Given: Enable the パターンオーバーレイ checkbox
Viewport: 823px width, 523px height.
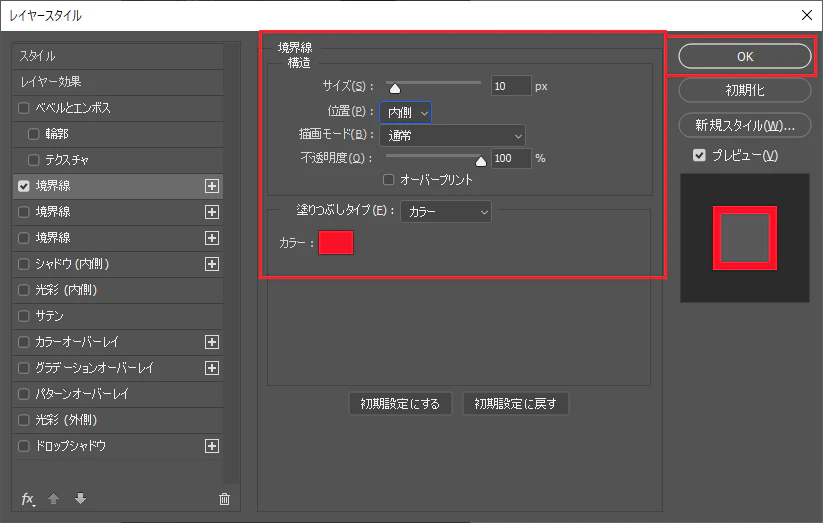Looking at the screenshot, I should (x=24, y=394).
